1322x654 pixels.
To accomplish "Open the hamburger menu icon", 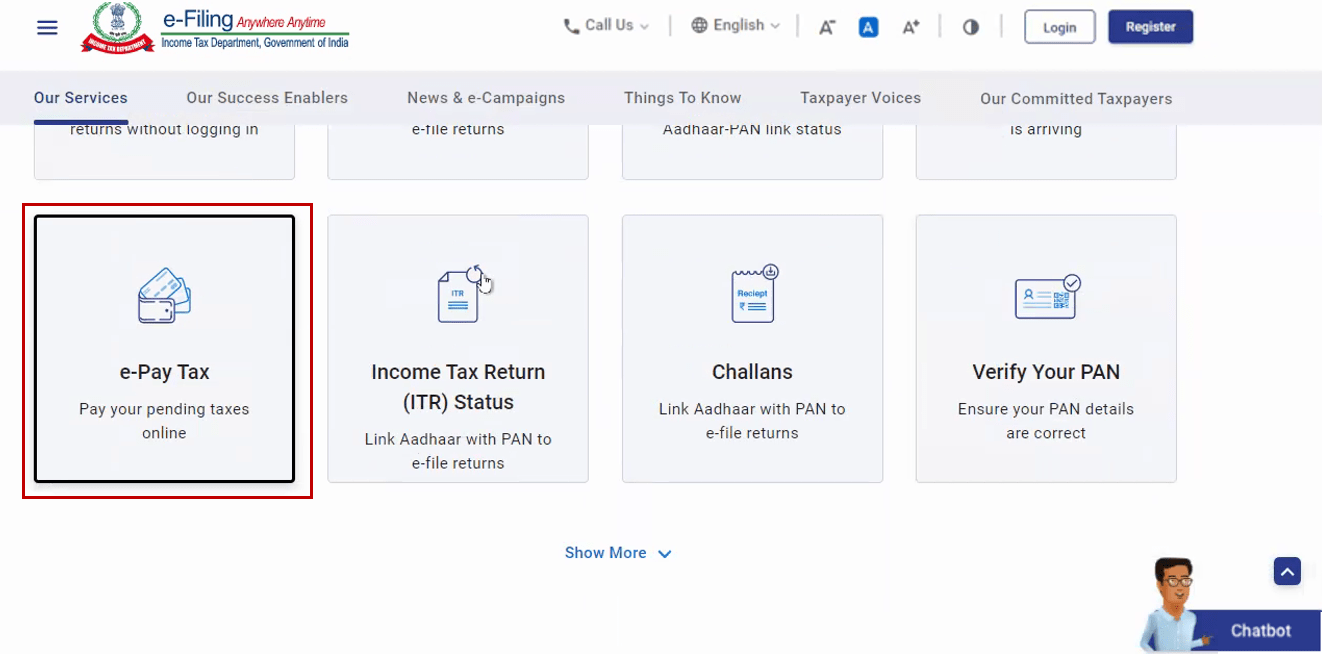I will click(47, 27).
